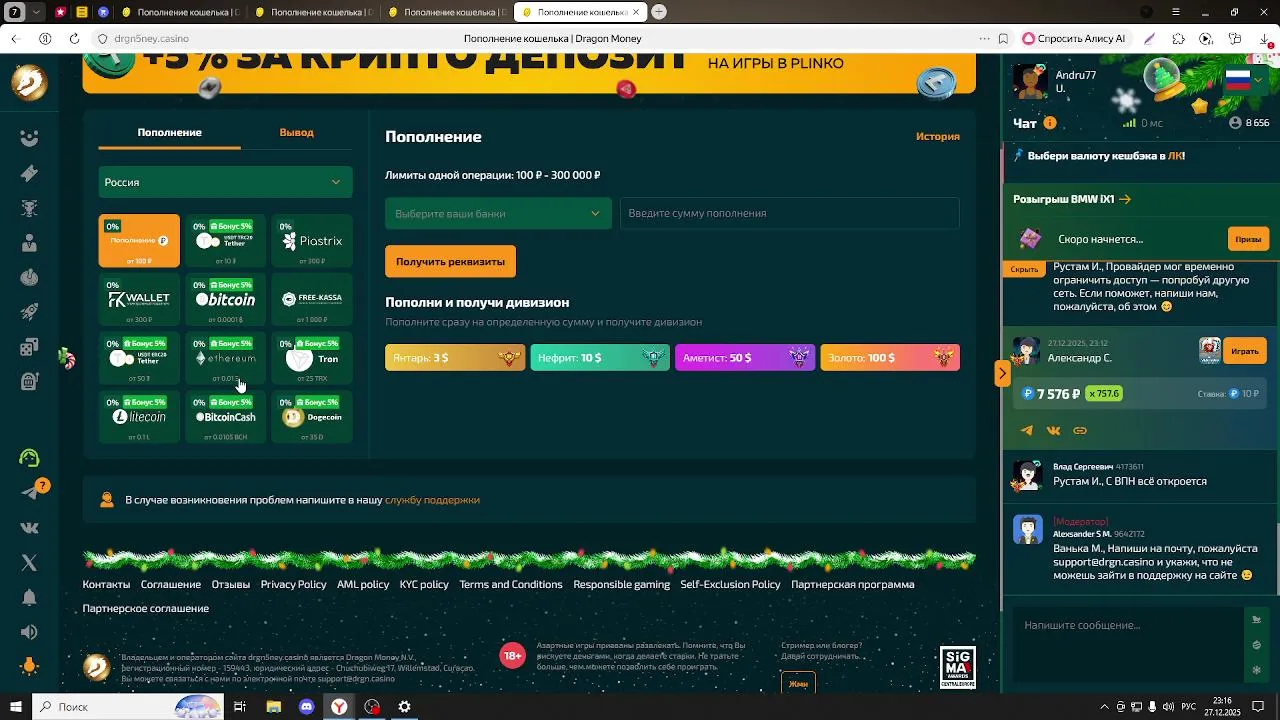Open the Privacy Policy footer link
This screenshot has height=720, width=1280.
click(x=293, y=584)
